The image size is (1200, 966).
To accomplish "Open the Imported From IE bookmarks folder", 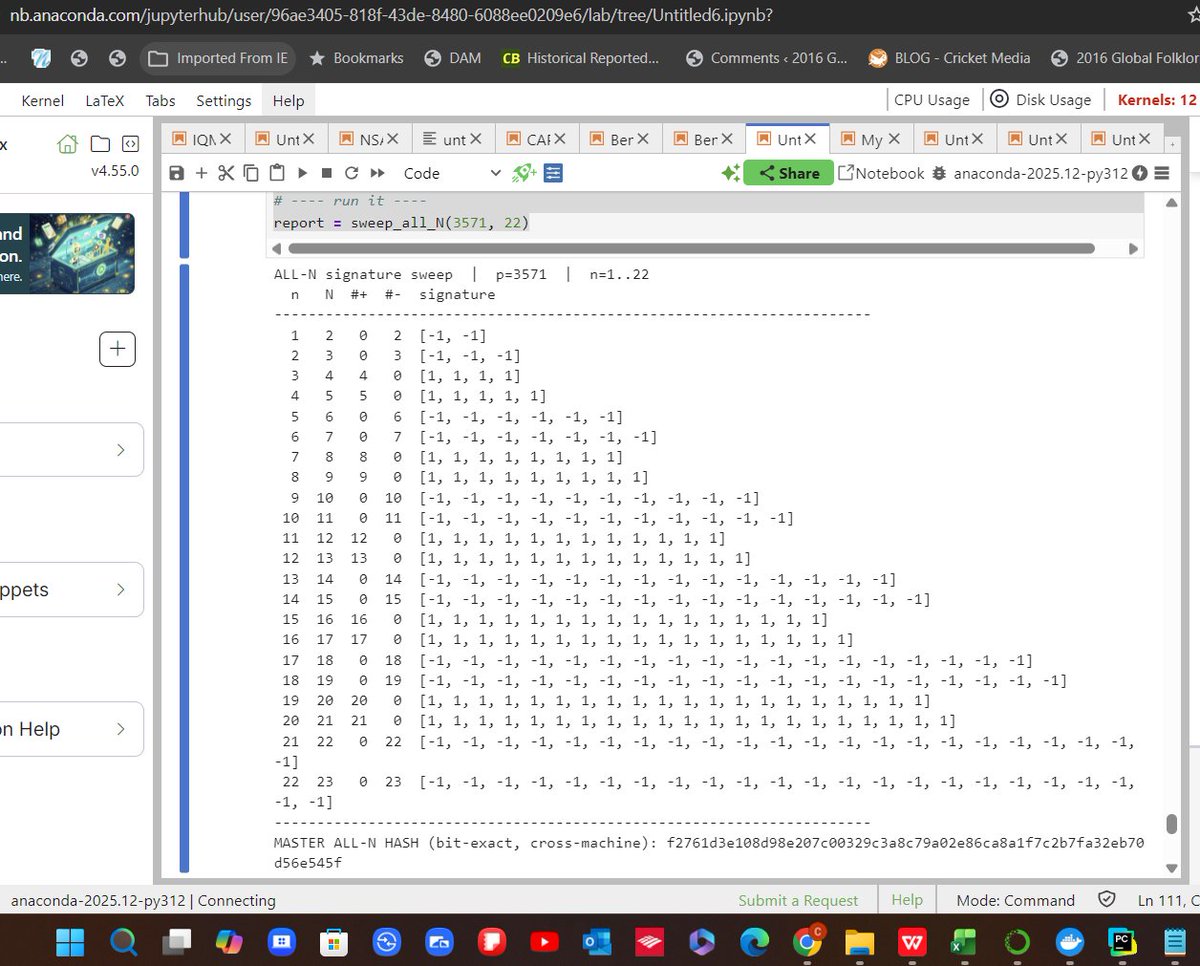I will (218, 58).
